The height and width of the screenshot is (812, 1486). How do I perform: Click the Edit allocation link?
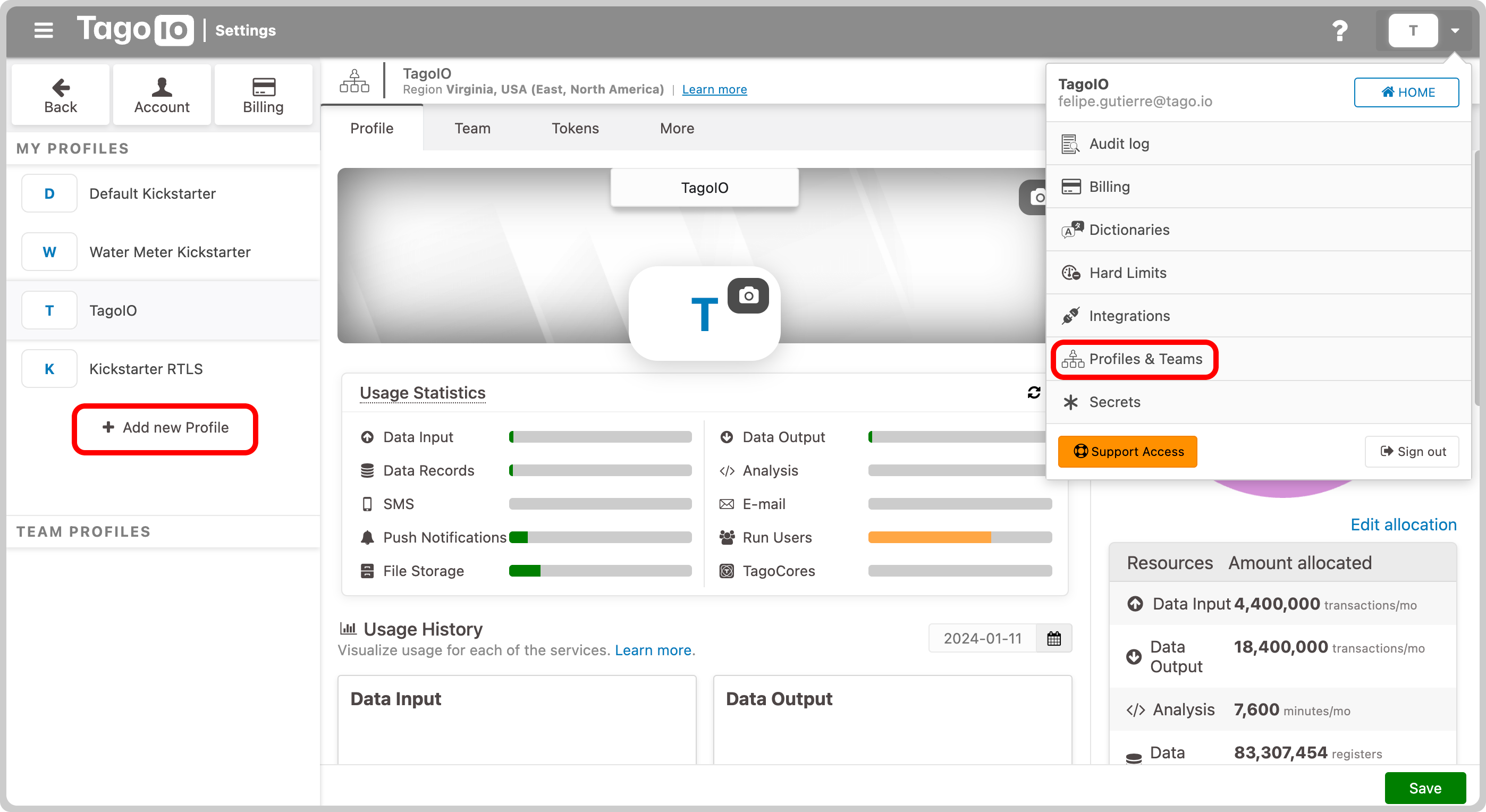coord(1403,524)
